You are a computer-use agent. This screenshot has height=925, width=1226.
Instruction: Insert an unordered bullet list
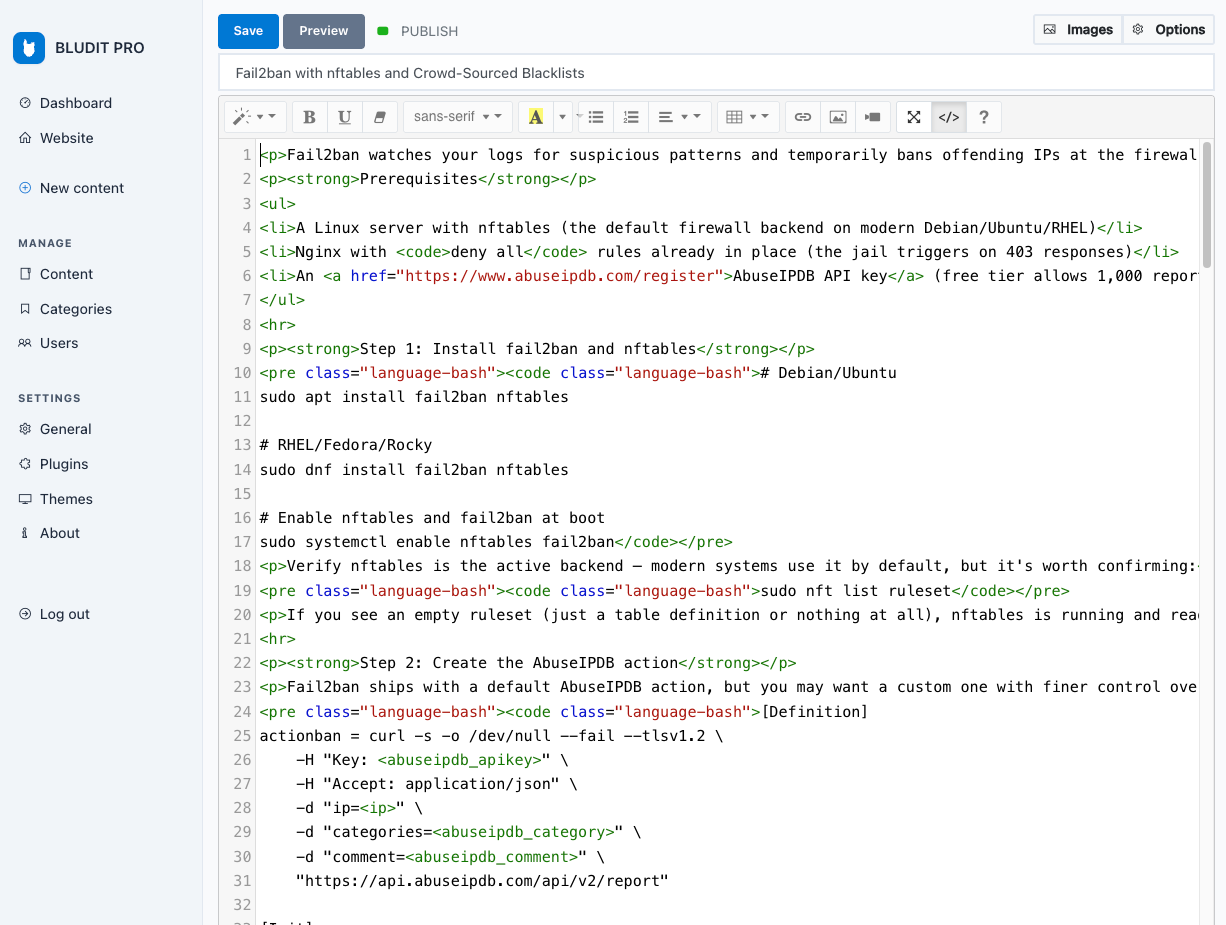point(596,117)
